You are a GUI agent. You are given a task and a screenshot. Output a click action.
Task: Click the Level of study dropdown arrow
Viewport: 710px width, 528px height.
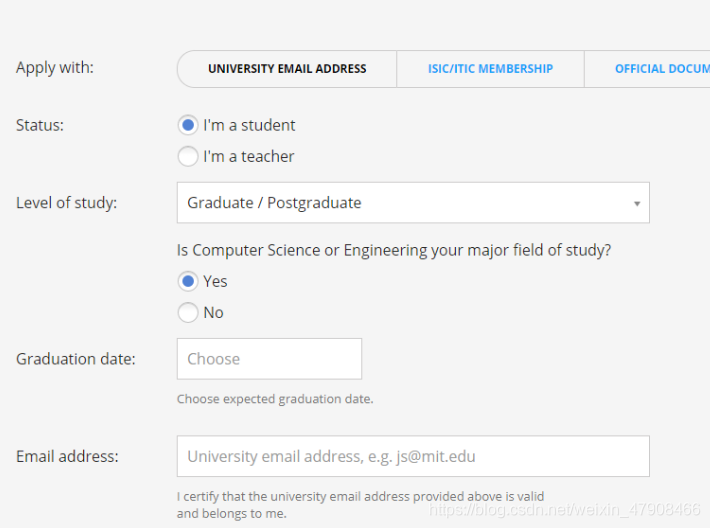tap(637, 204)
